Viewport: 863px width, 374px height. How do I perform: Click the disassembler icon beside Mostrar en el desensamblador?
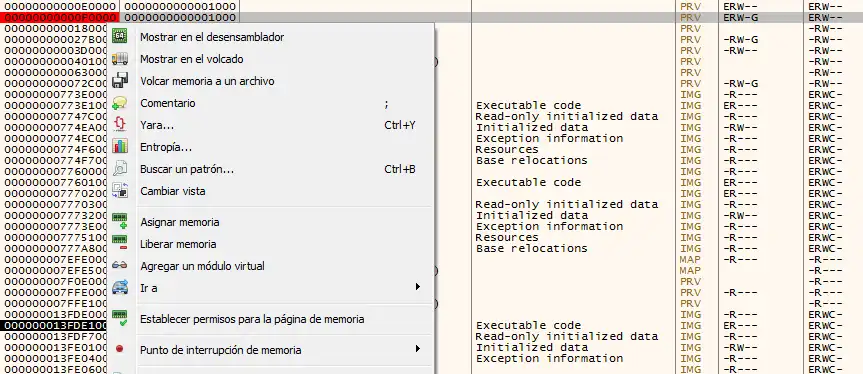pos(119,37)
